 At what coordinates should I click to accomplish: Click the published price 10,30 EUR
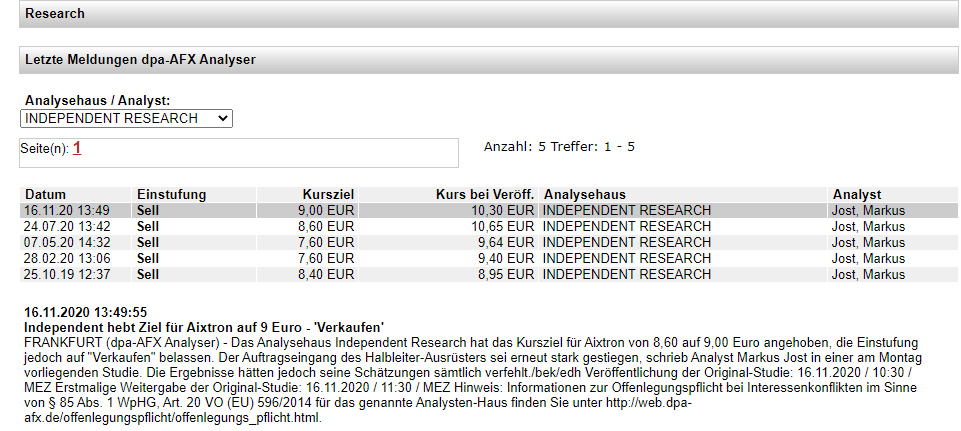click(502, 211)
